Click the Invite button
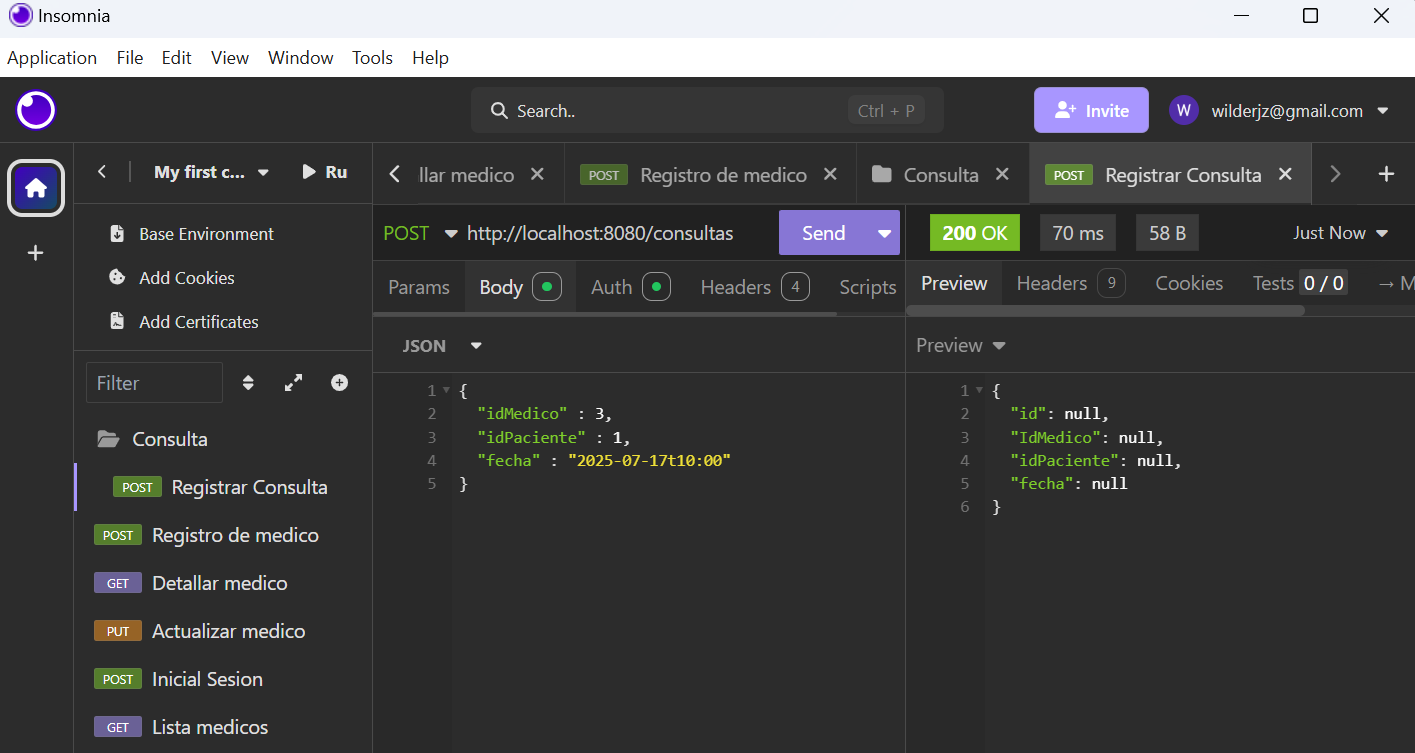The width and height of the screenshot is (1415, 753). point(1091,111)
